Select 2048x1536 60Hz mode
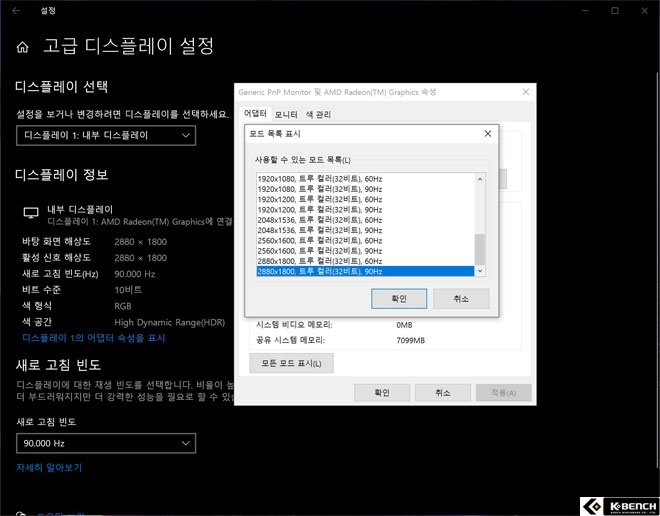This screenshot has height=516, width=660. tap(365, 220)
